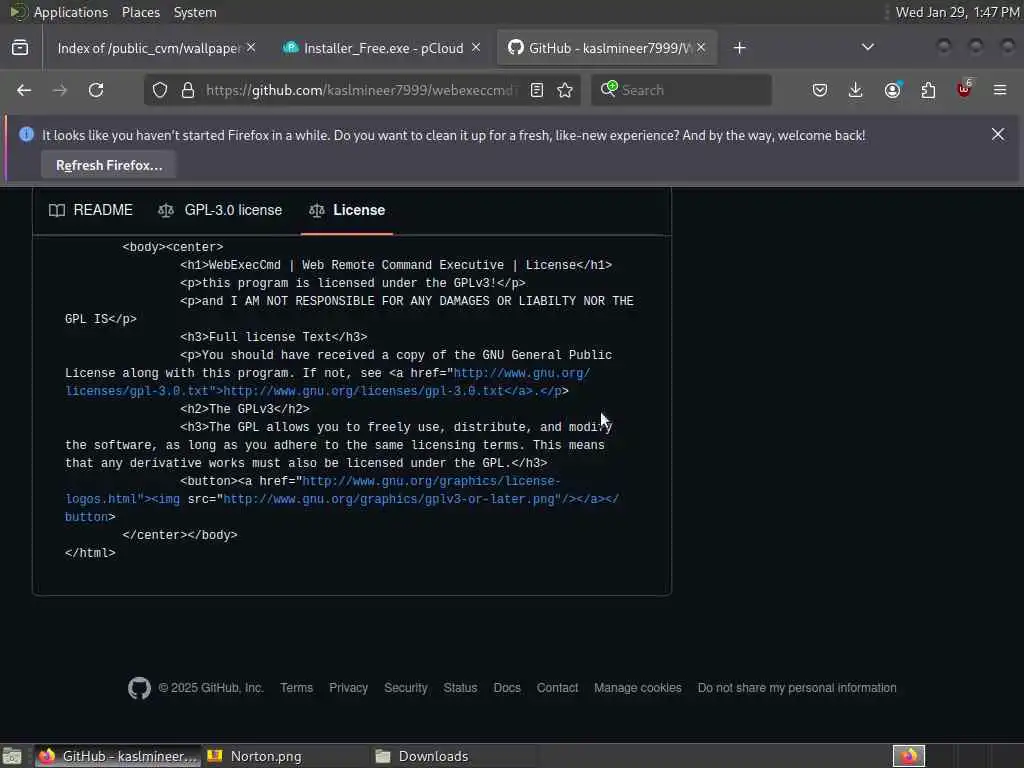This screenshot has height=768, width=1024.
Task: Click the GitHub URL address bar
Action: [x=361, y=90]
